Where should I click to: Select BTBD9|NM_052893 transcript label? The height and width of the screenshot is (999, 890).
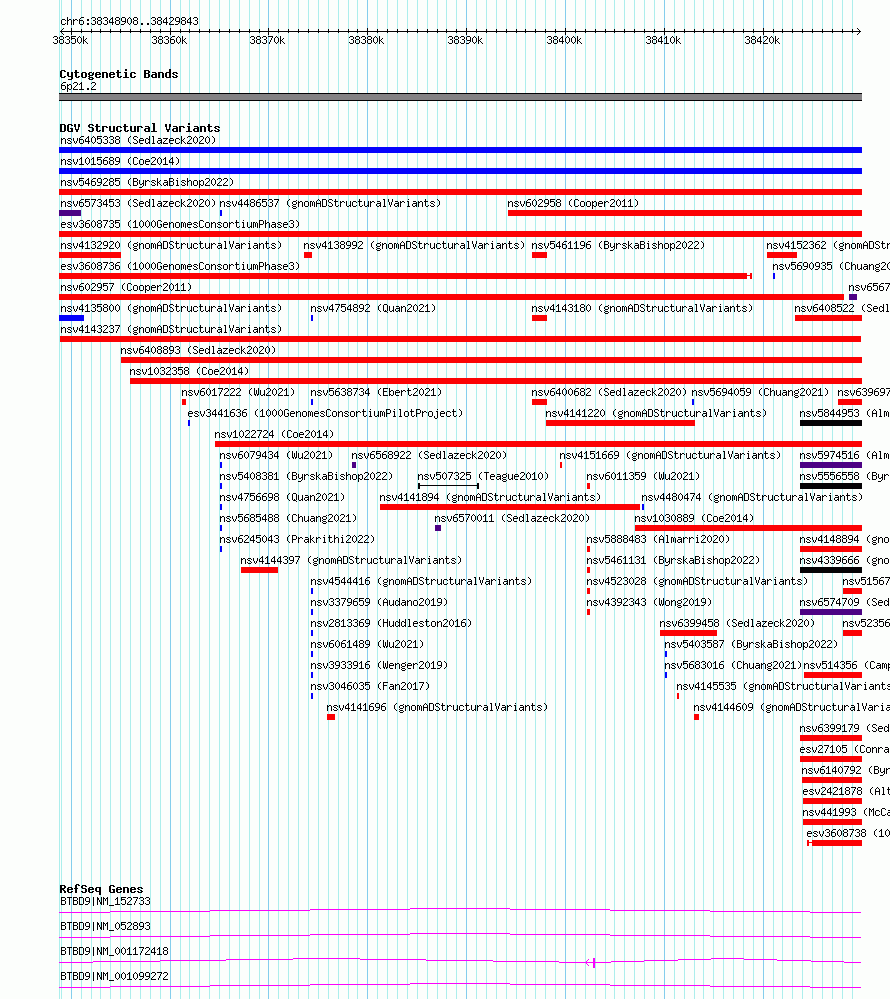[x=105, y=926]
